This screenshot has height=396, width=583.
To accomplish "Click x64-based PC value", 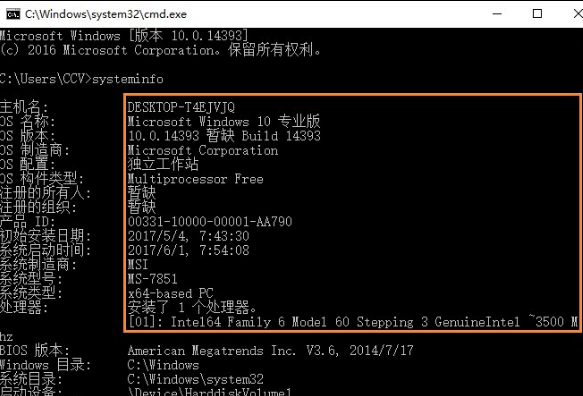I will click(x=171, y=293).
